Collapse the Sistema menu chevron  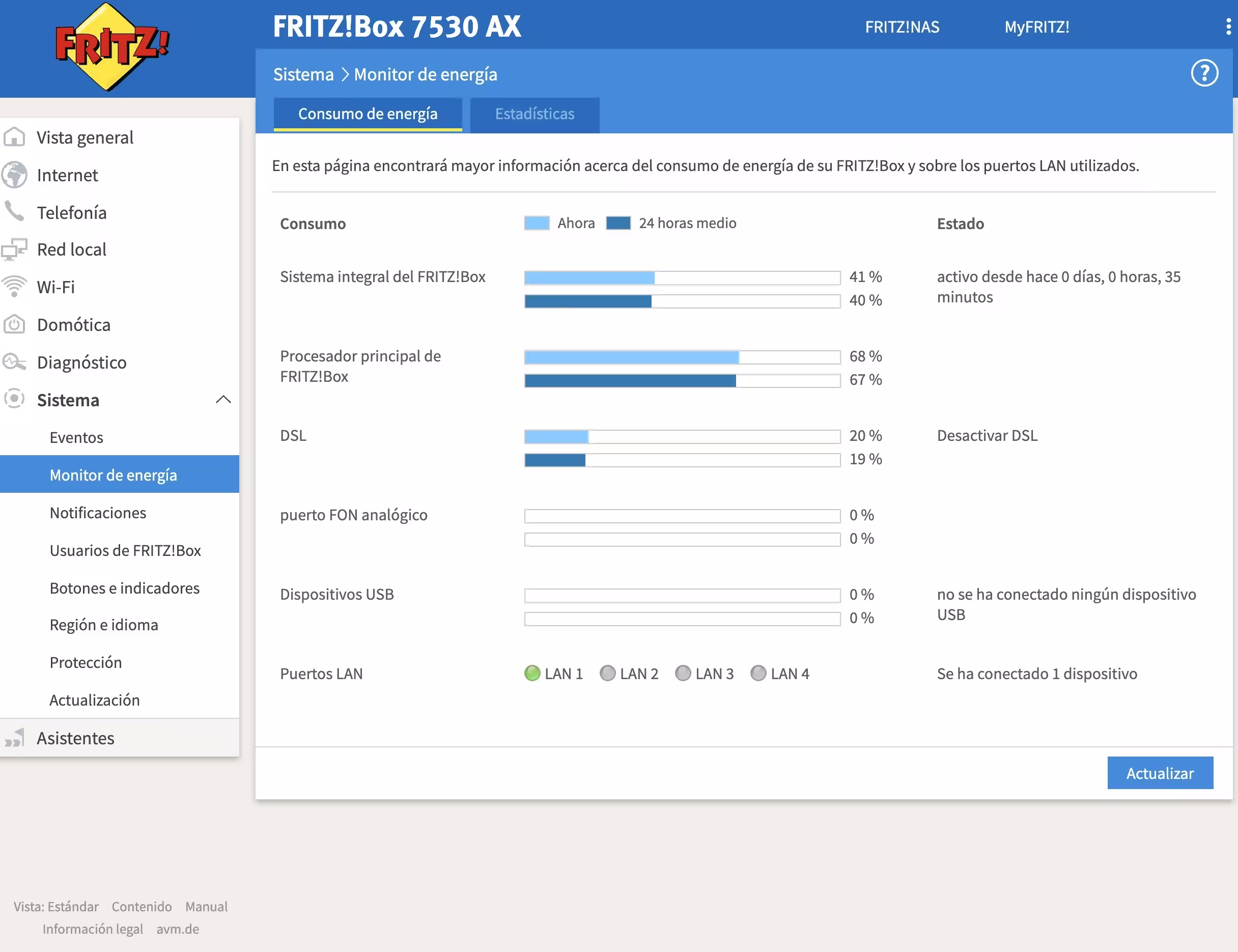pos(223,400)
